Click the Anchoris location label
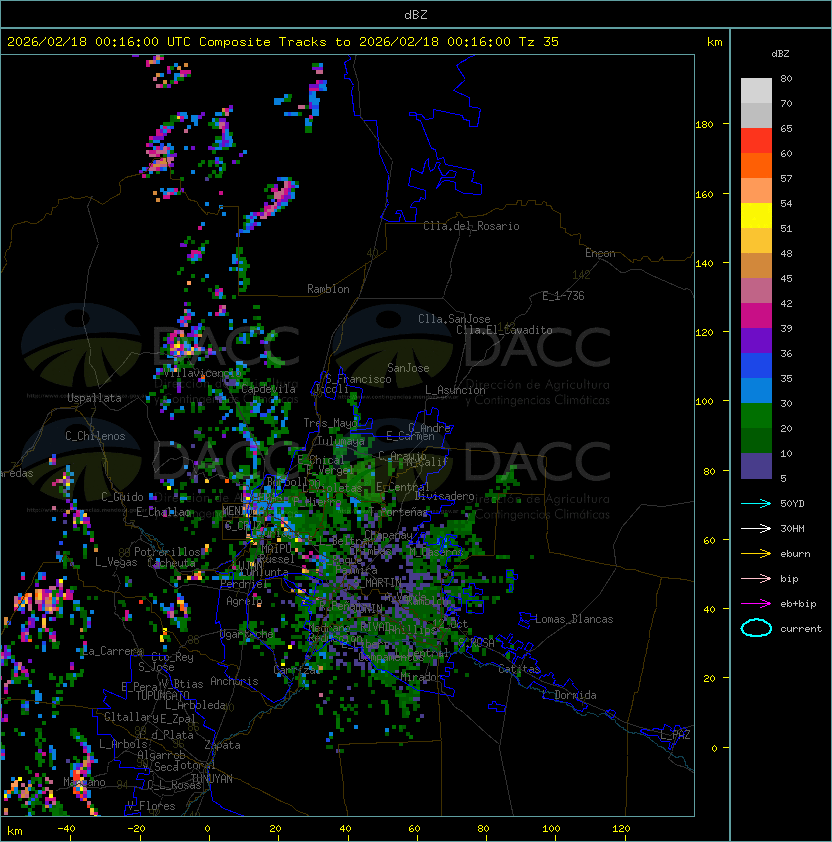The image size is (832, 842). tap(234, 681)
